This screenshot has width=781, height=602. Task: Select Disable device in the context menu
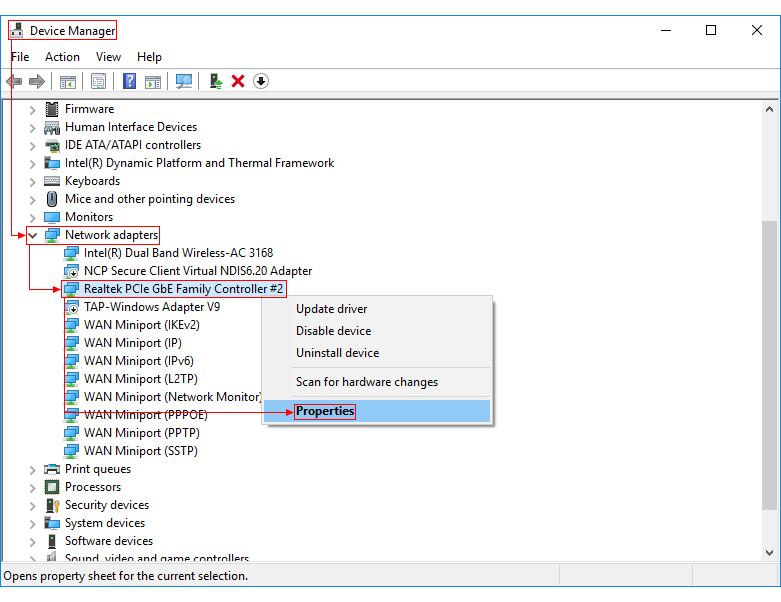(x=333, y=331)
